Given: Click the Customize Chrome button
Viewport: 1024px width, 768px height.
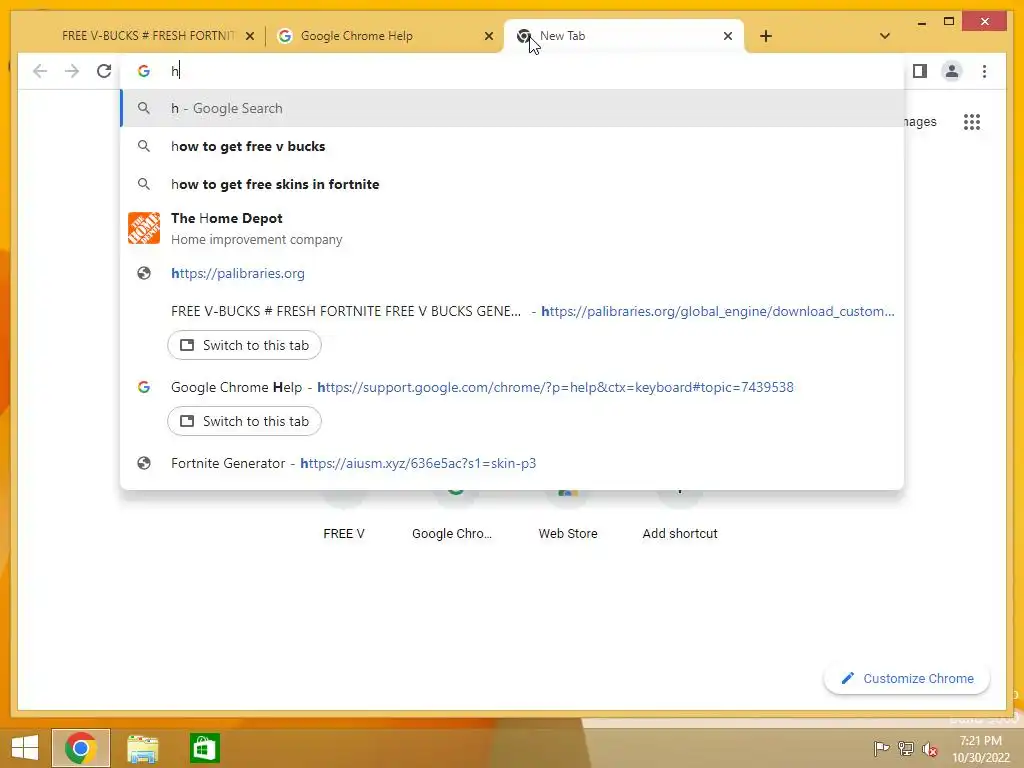Looking at the screenshot, I should click(907, 679).
